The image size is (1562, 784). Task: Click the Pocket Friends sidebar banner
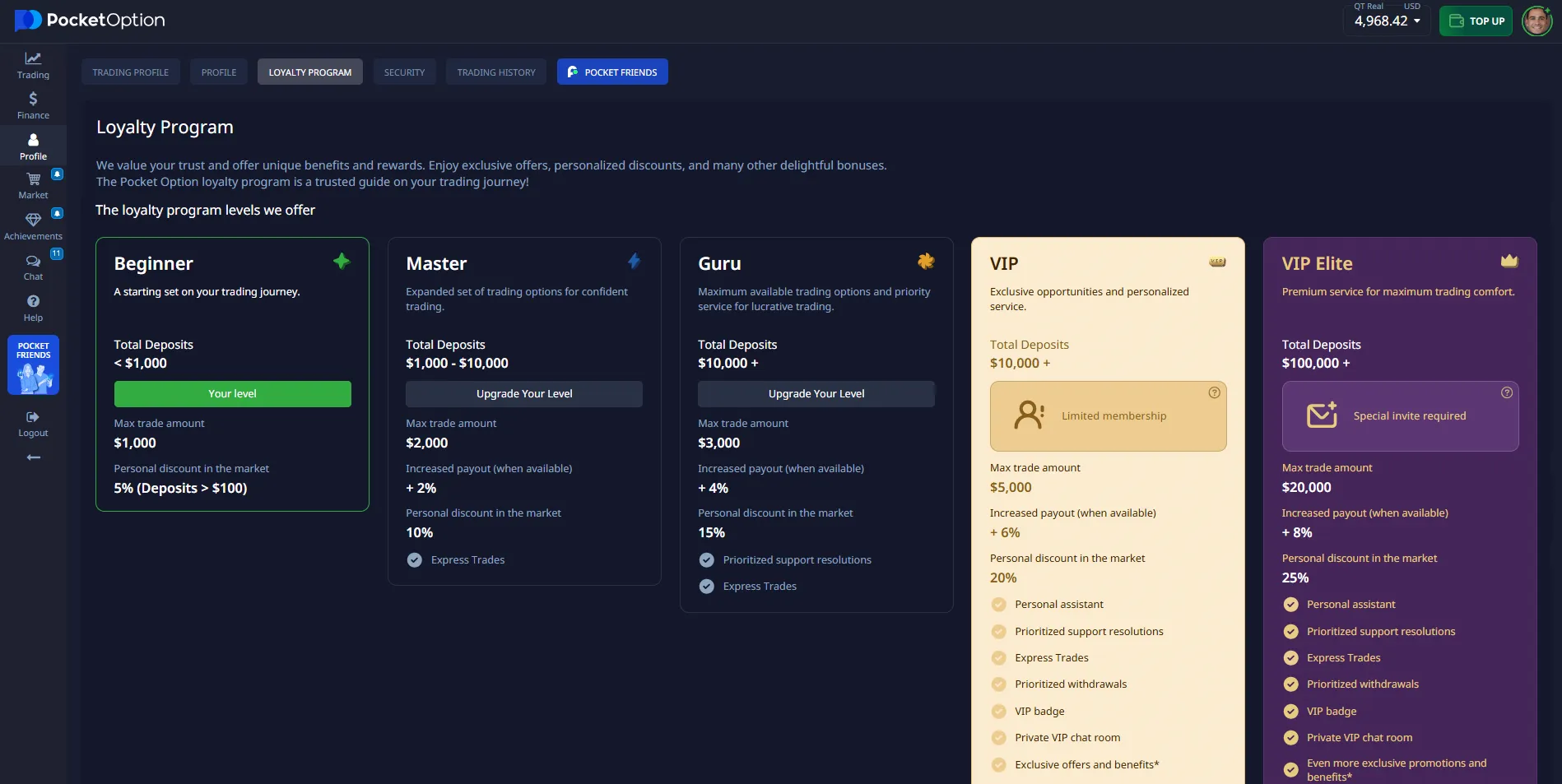point(33,365)
